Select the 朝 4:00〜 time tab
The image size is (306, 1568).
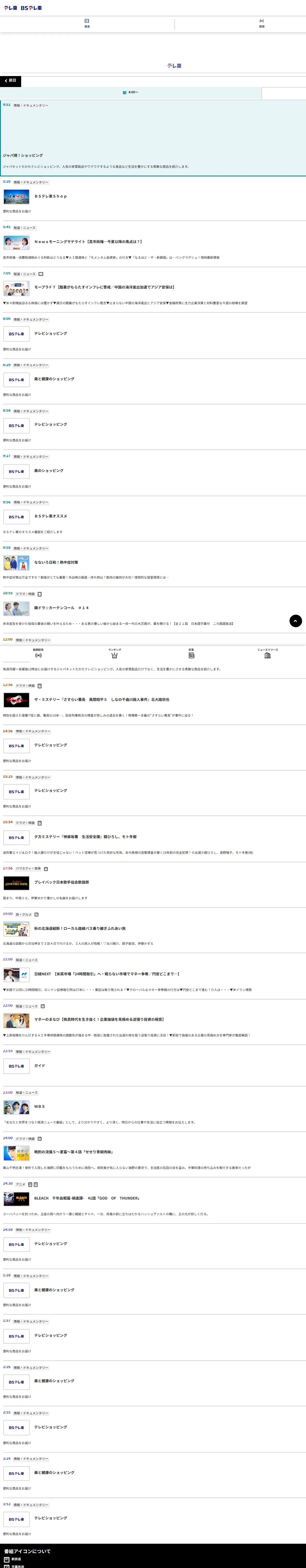(x=131, y=93)
